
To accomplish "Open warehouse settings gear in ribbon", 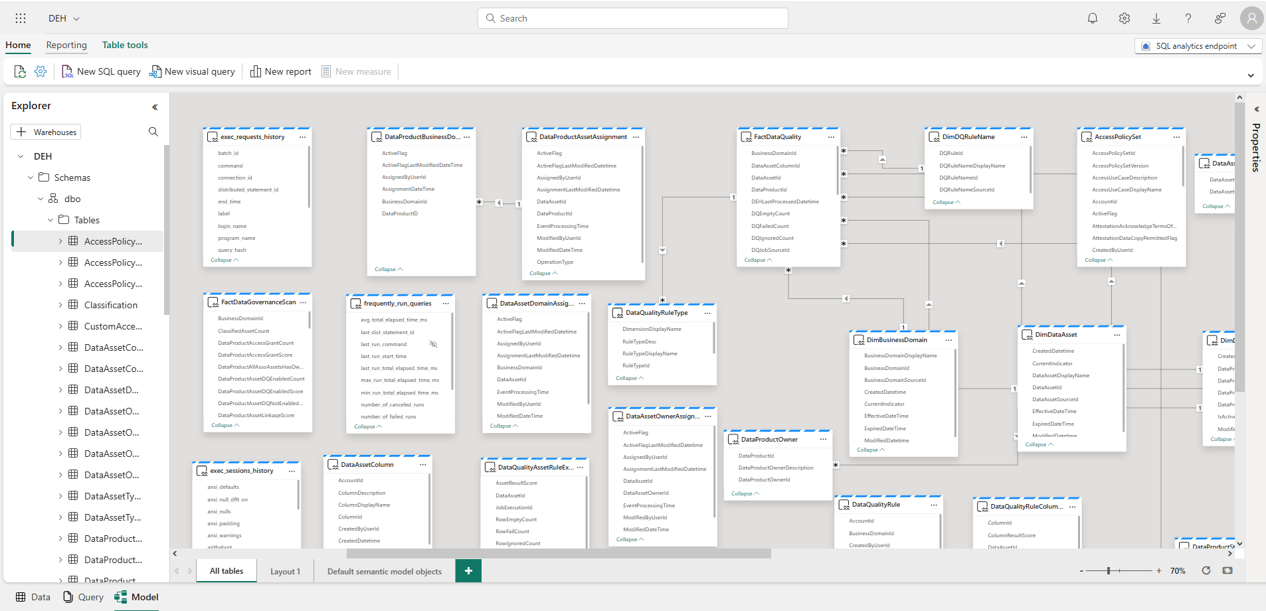I will tap(41, 71).
